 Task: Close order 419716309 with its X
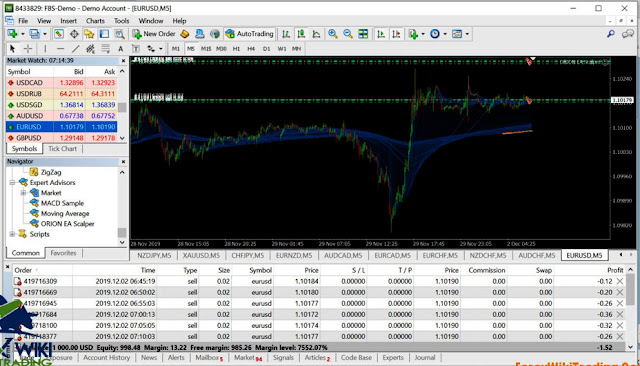coord(620,281)
